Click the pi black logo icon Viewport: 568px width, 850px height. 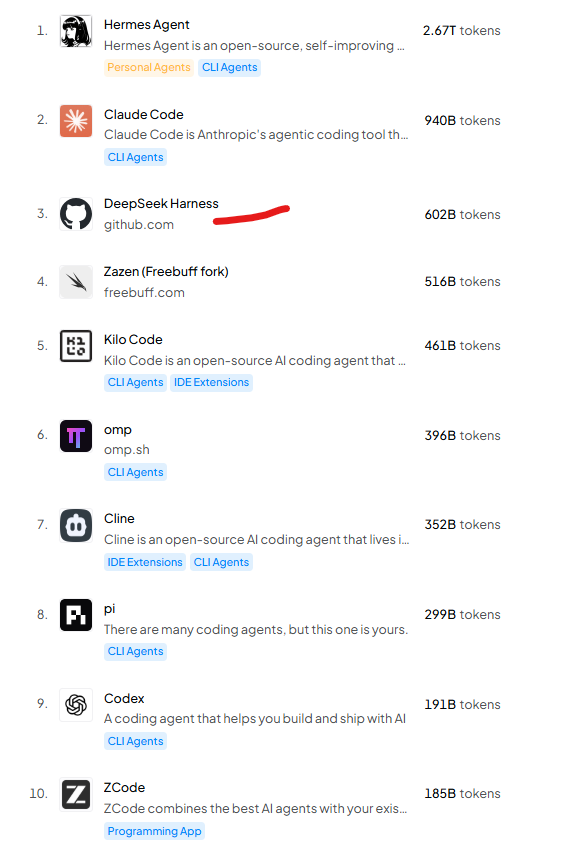[76, 615]
